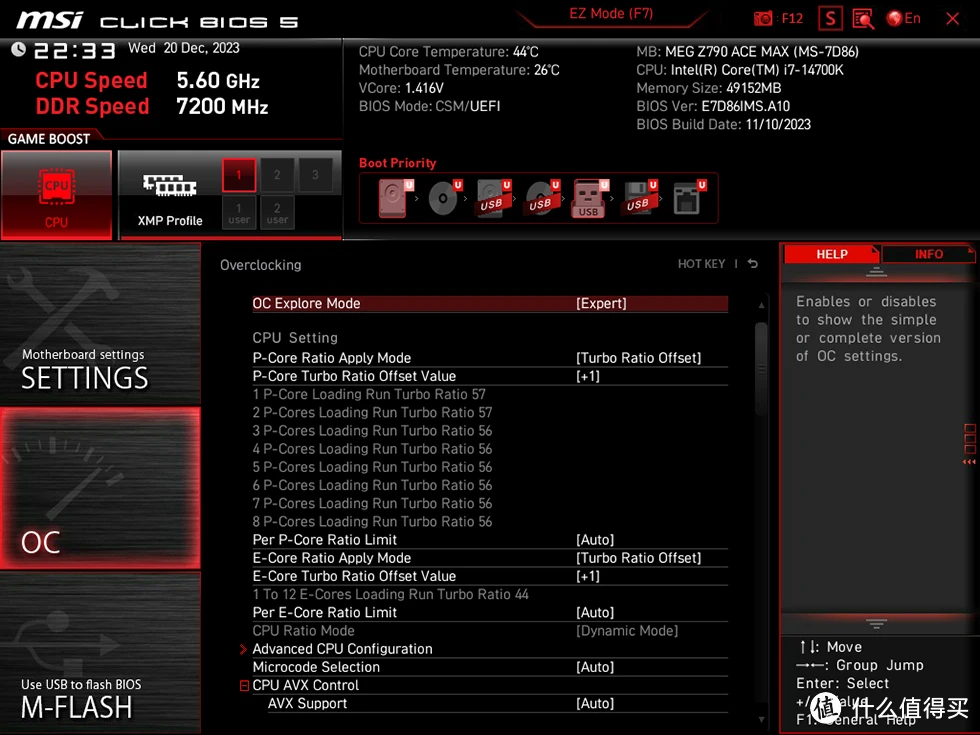Edit E-Core Turbo Ratio Offset Value
The image size is (980, 735).
coord(490,576)
